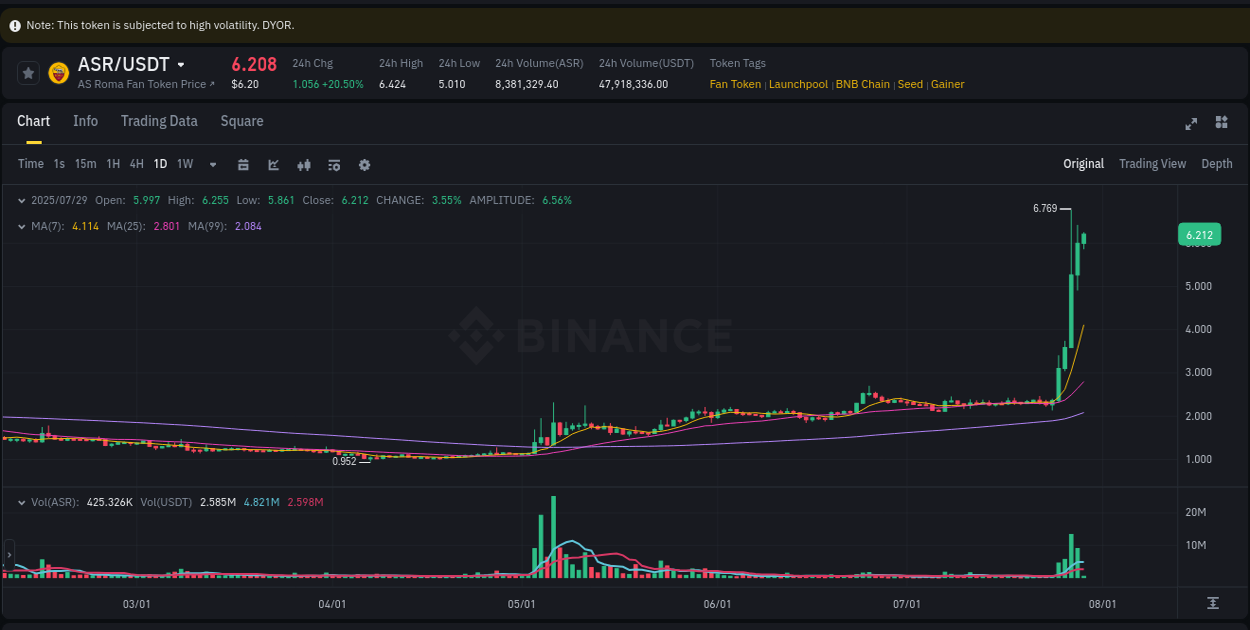Viewport: 1250px width, 630px height.
Task: Expand the OHLC data row arrow
Action: [x=23, y=200]
